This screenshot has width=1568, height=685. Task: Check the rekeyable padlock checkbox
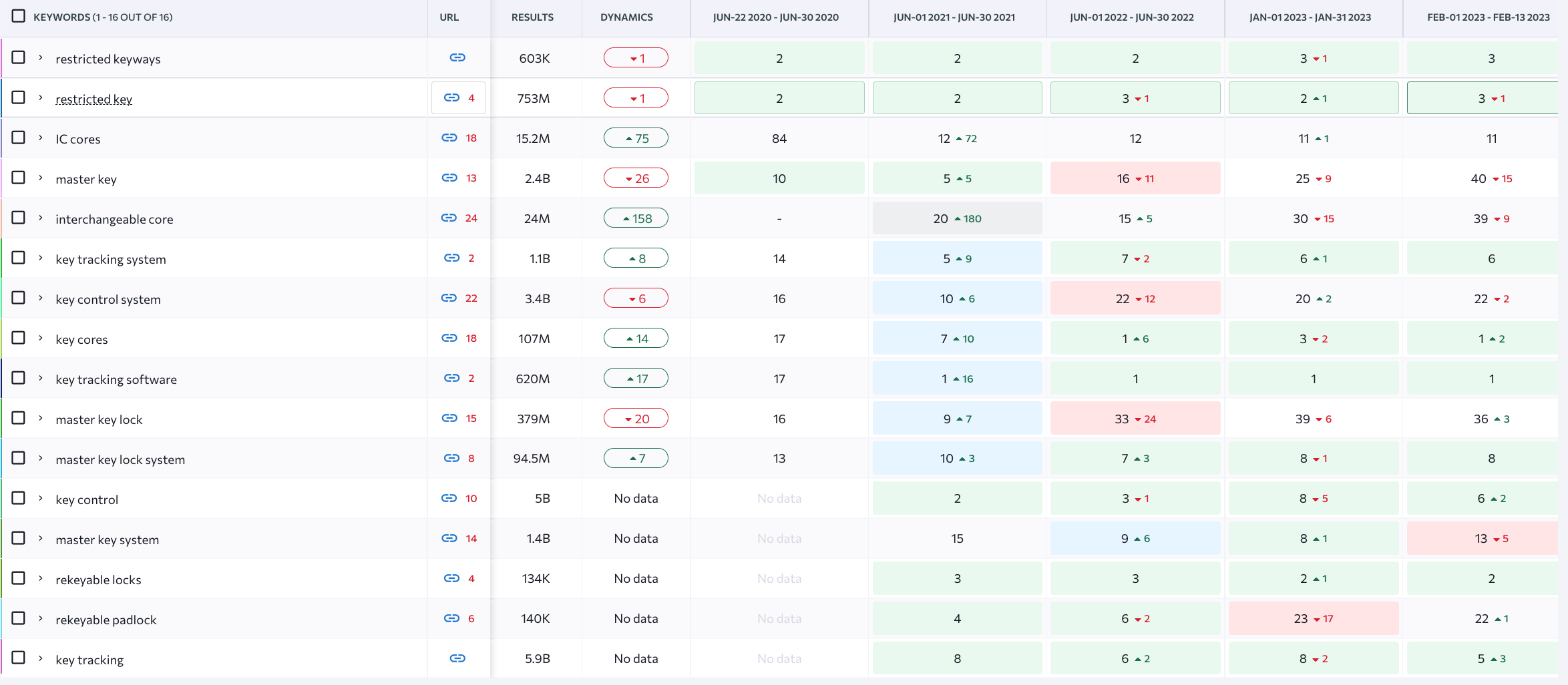(x=19, y=618)
